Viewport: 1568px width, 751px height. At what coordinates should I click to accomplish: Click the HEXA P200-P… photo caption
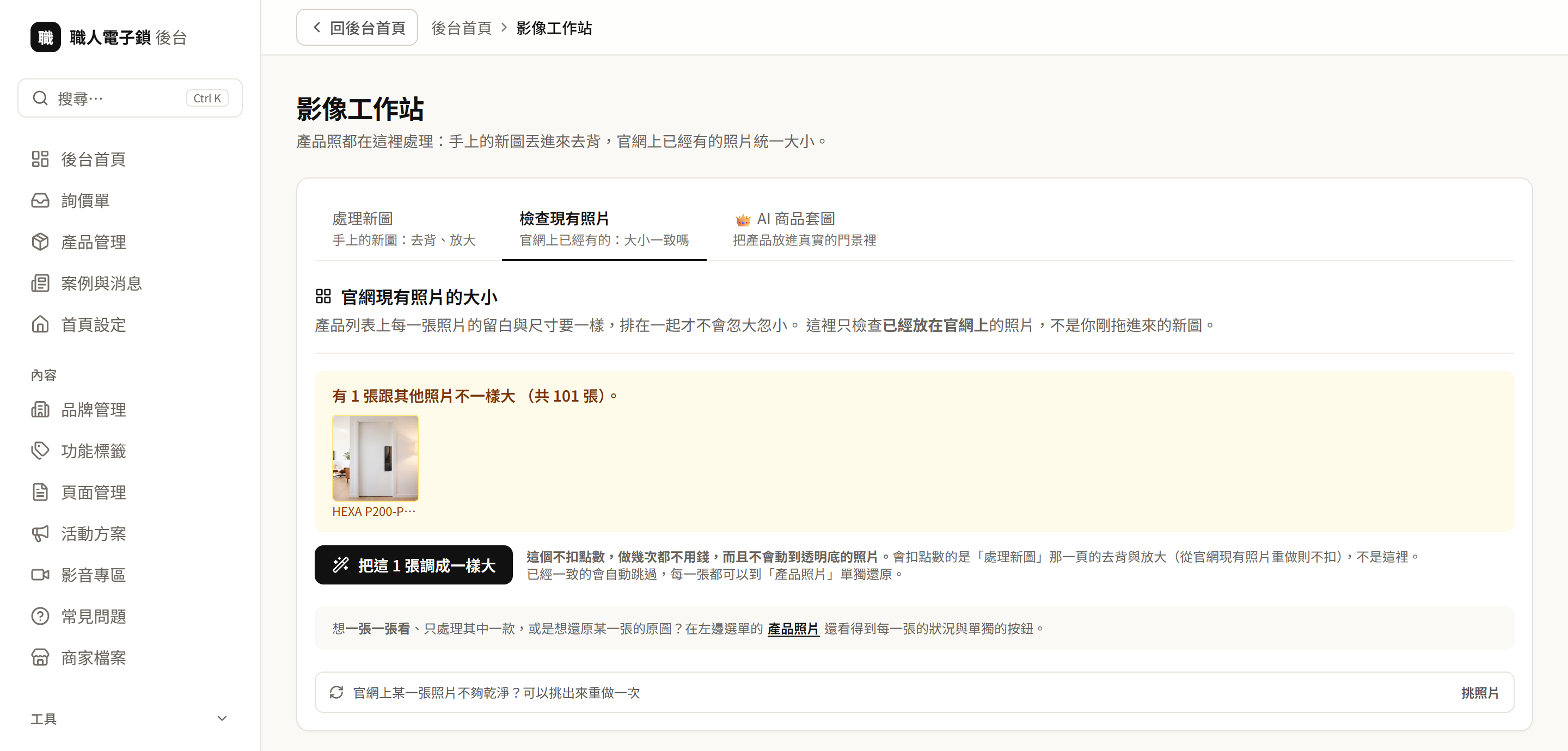[373, 512]
